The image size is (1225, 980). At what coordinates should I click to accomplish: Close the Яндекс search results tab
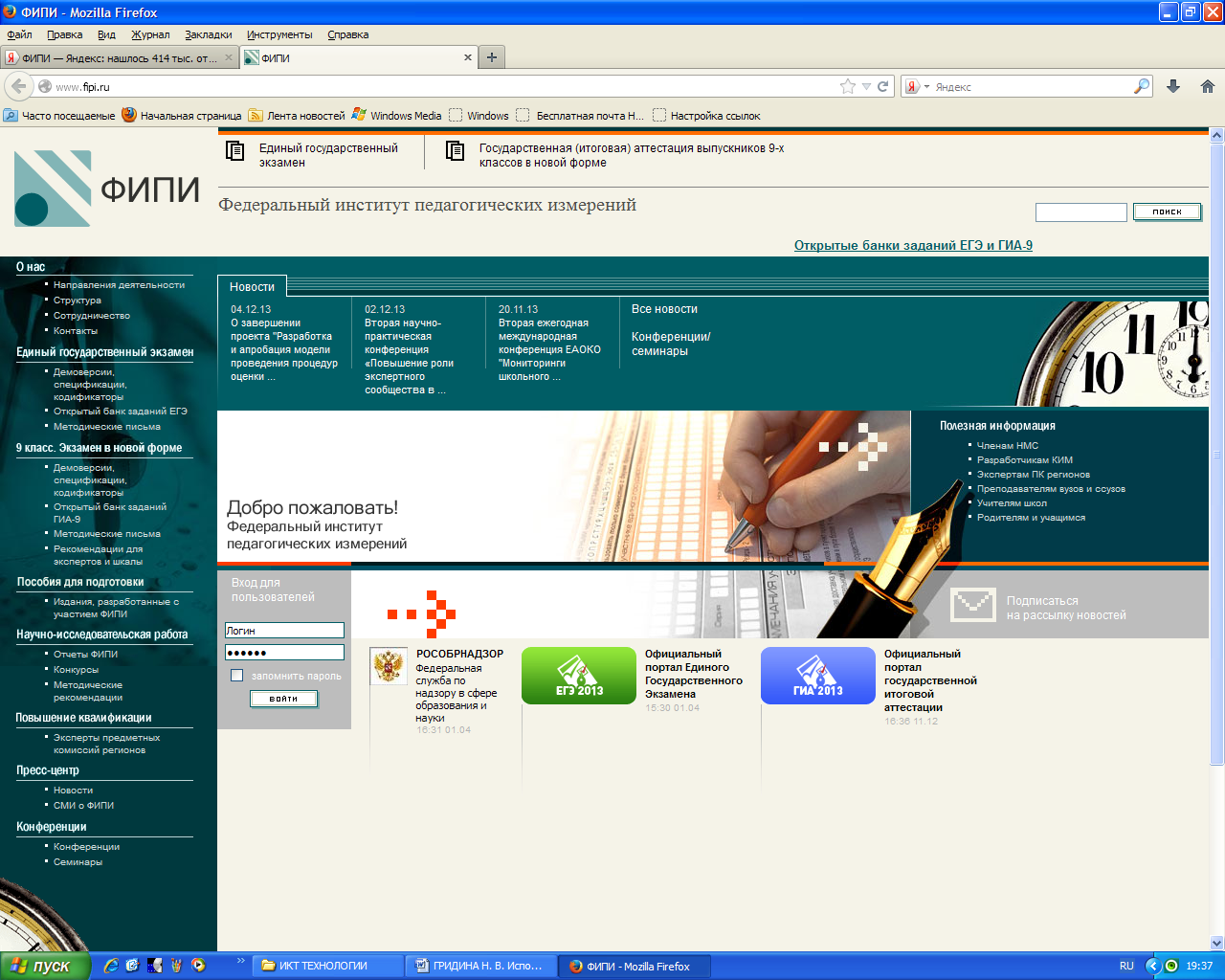click(229, 57)
